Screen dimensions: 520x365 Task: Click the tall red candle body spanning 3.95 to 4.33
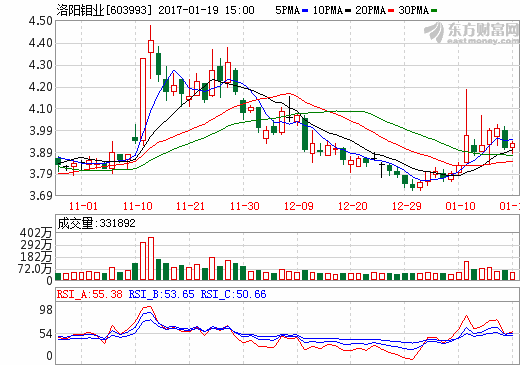click(143, 99)
